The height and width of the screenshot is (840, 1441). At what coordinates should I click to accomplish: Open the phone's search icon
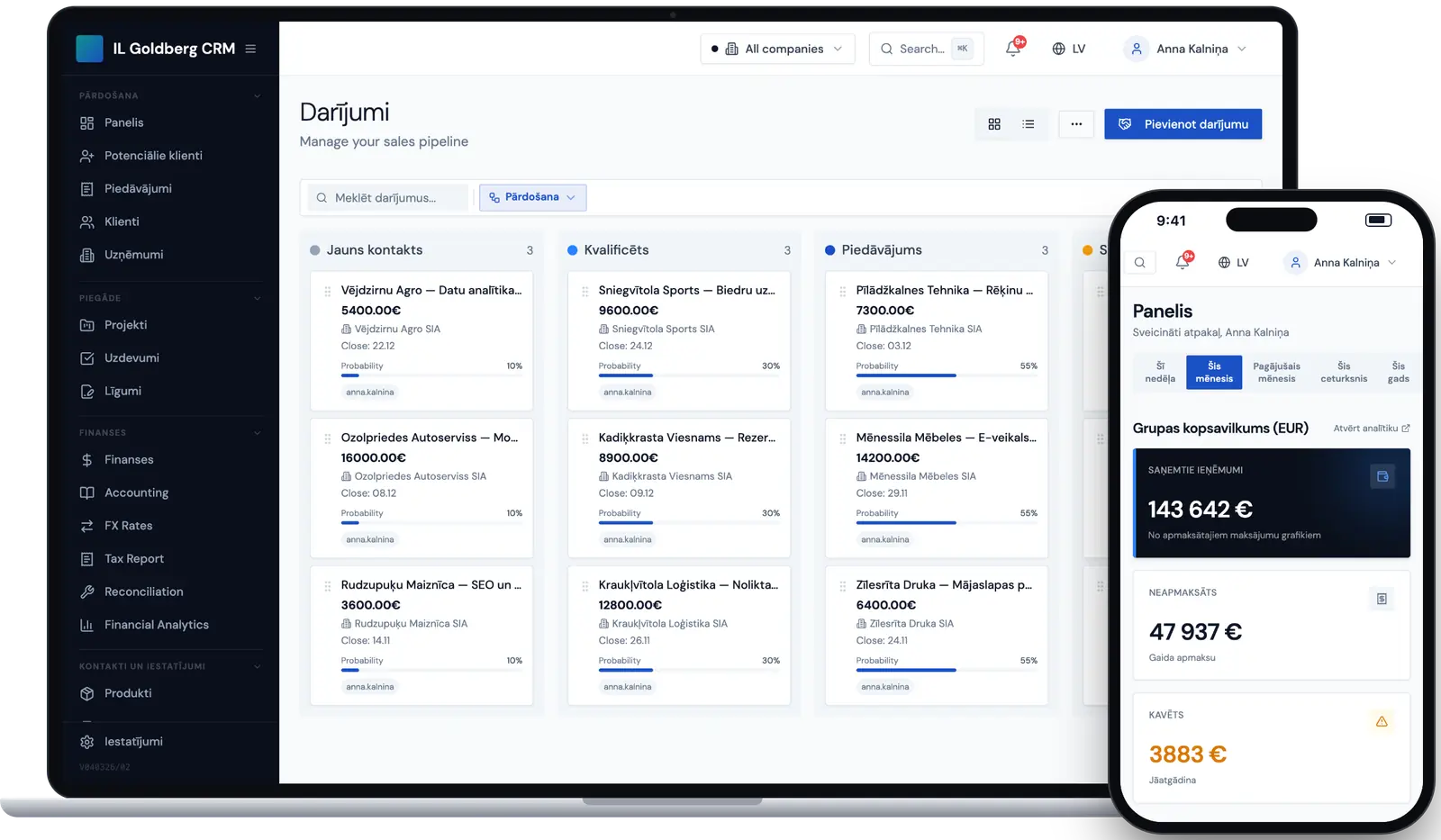coord(1140,263)
